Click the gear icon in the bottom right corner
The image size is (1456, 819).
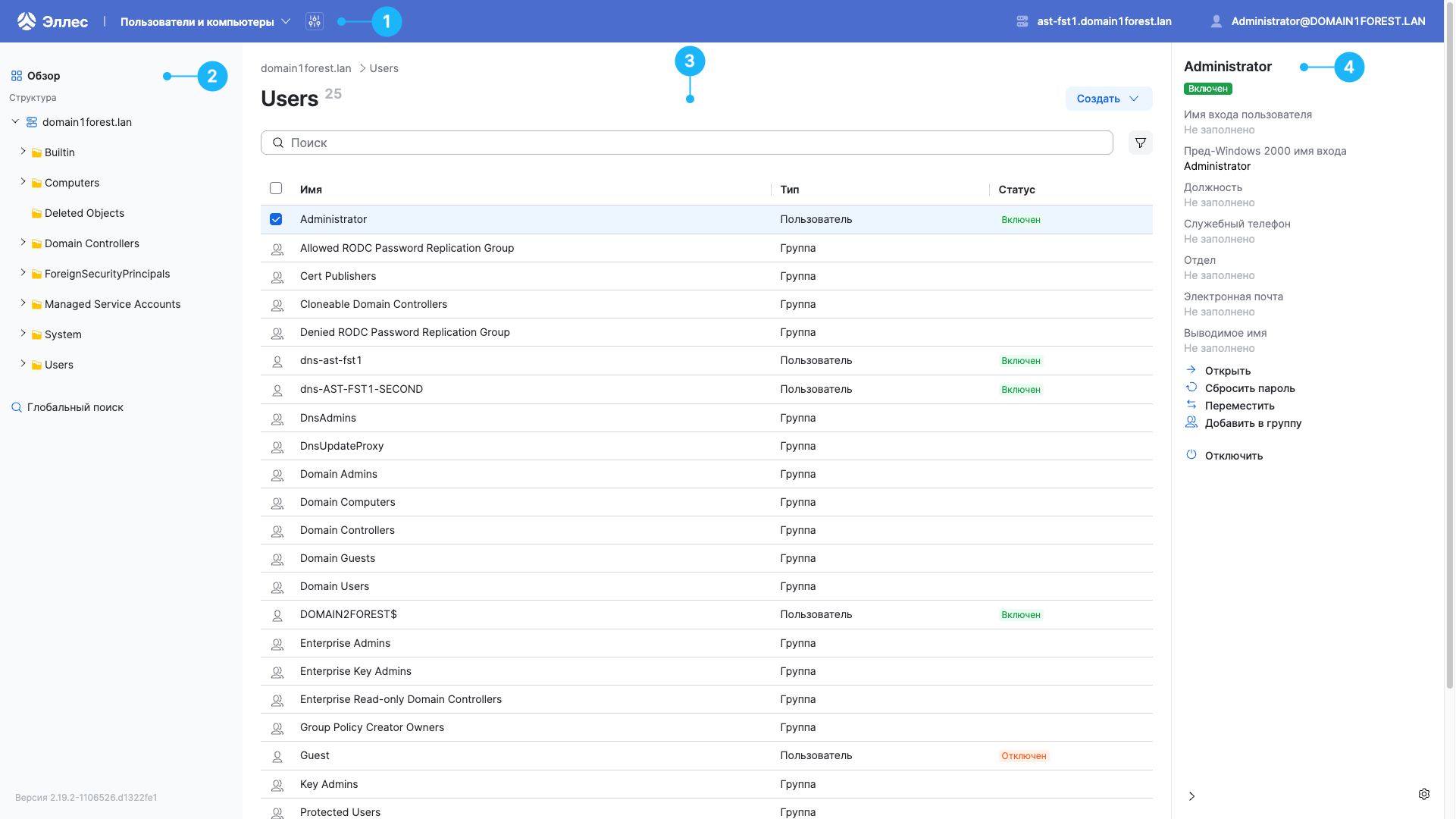[1424, 794]
